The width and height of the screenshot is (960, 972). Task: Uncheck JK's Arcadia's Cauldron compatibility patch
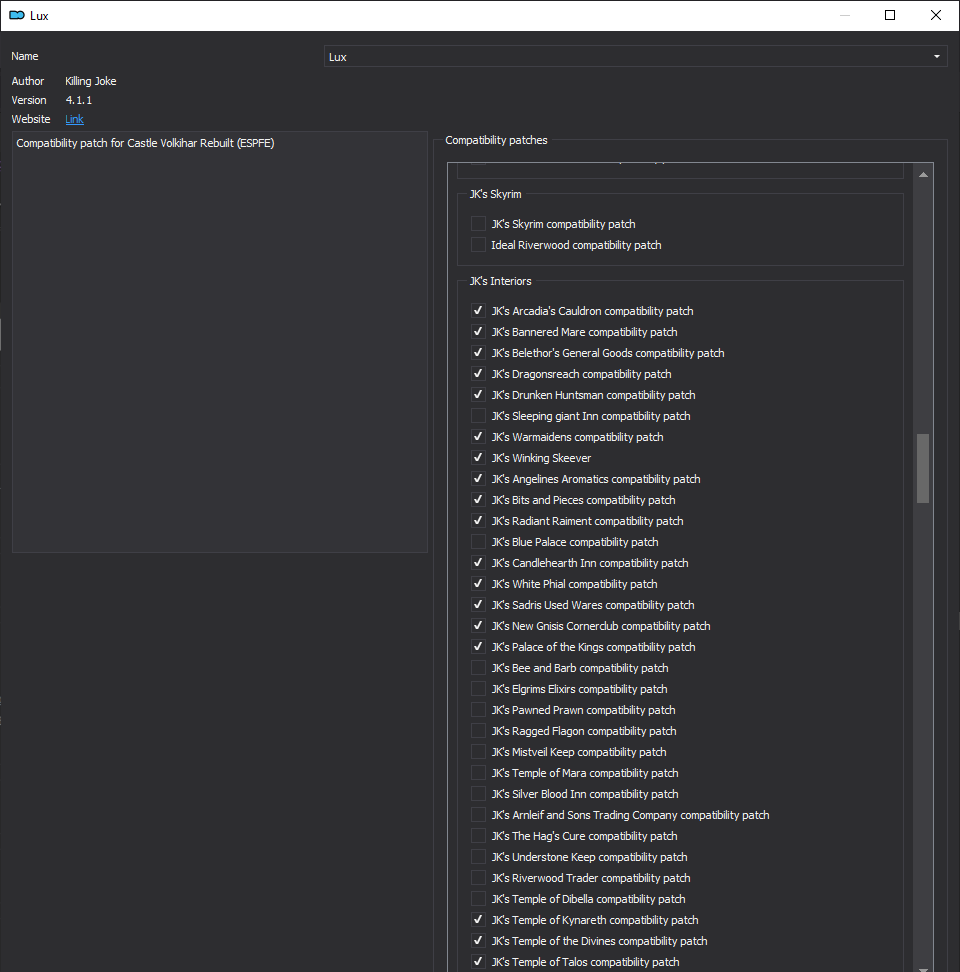(x=478, y=311)
